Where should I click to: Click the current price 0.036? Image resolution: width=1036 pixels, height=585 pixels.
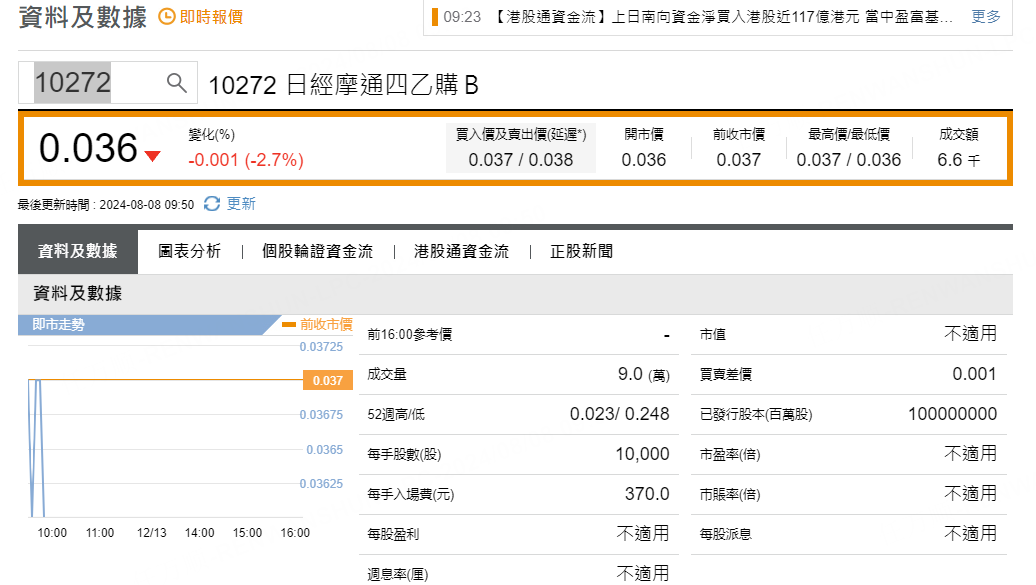(x=88, y=148)
